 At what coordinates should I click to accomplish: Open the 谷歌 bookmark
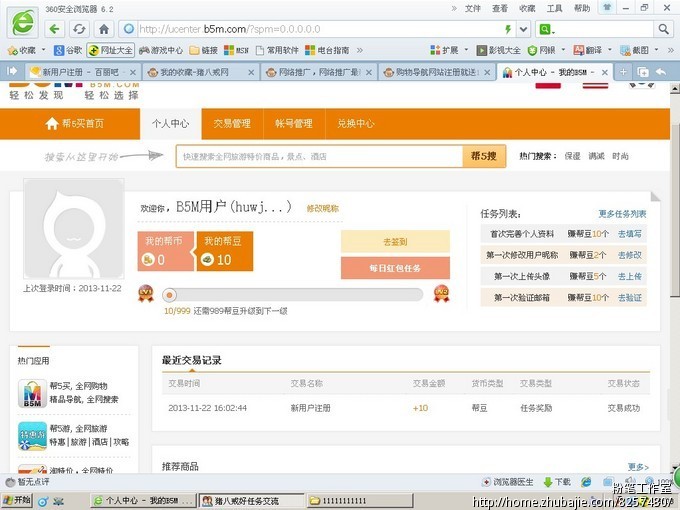coord(68,50)
